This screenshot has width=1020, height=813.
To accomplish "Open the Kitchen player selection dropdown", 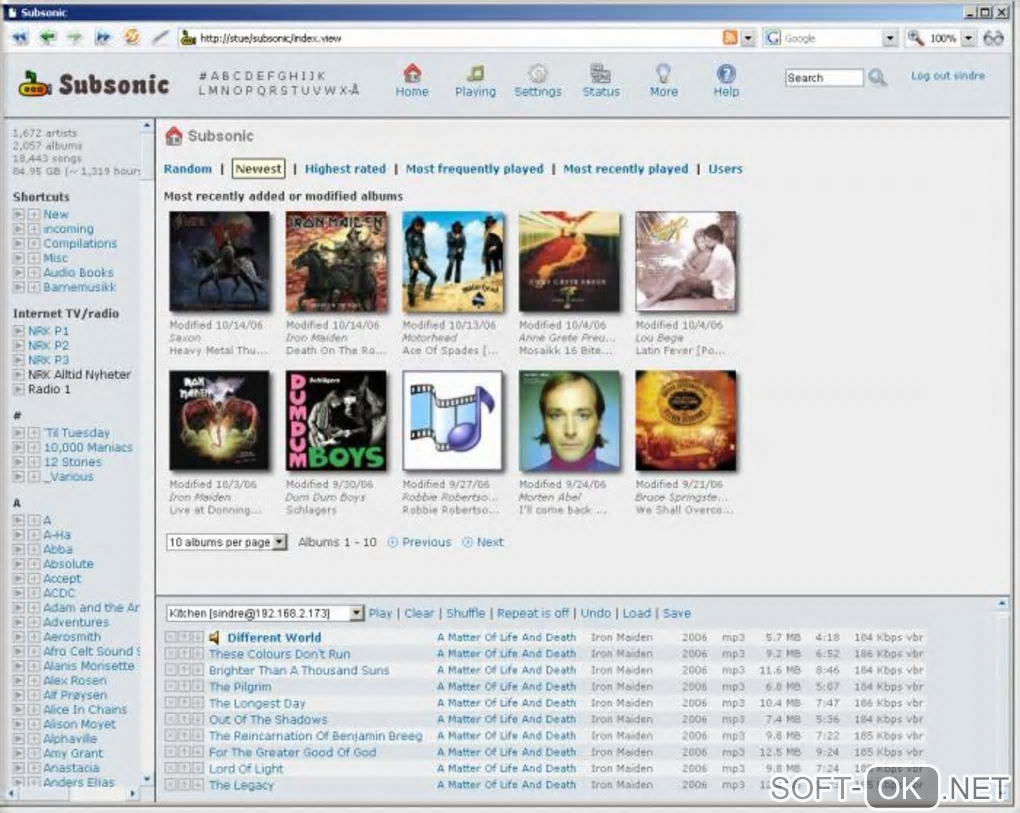I will (265, 613).
